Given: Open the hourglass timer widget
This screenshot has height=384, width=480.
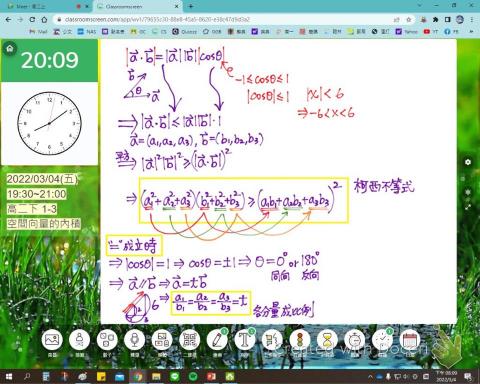Looking at the screenshot, I should pyautogui.click(x=327, y=340).
